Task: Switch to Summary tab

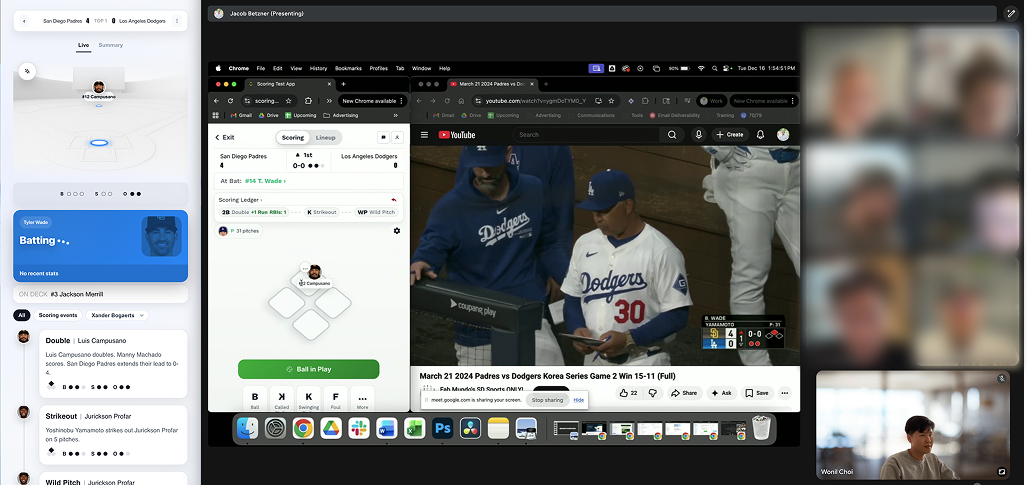Action: click(111, 45)
